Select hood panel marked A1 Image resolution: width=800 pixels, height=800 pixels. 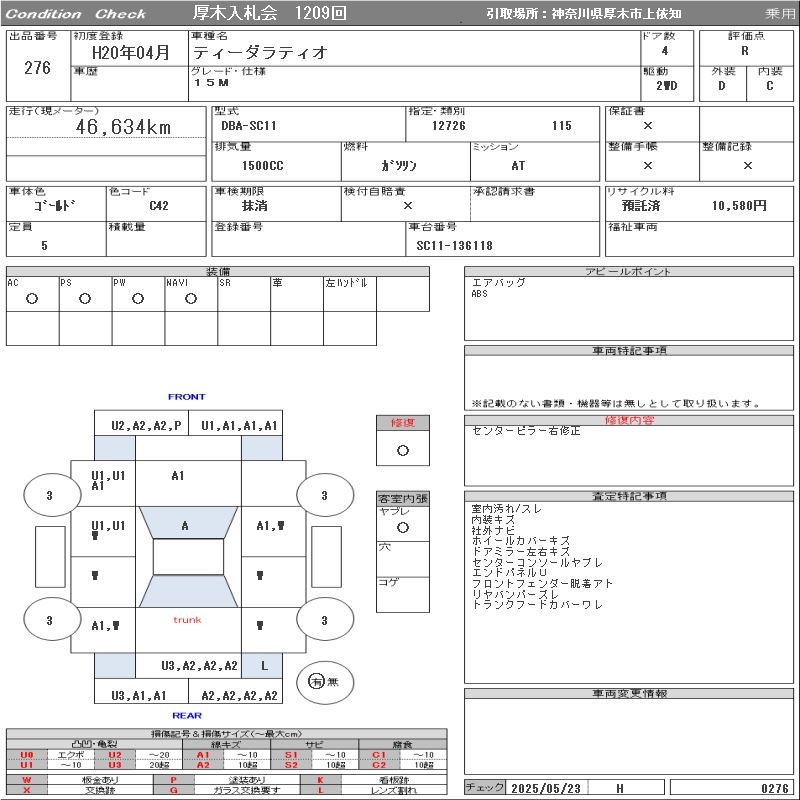point(178,476)
